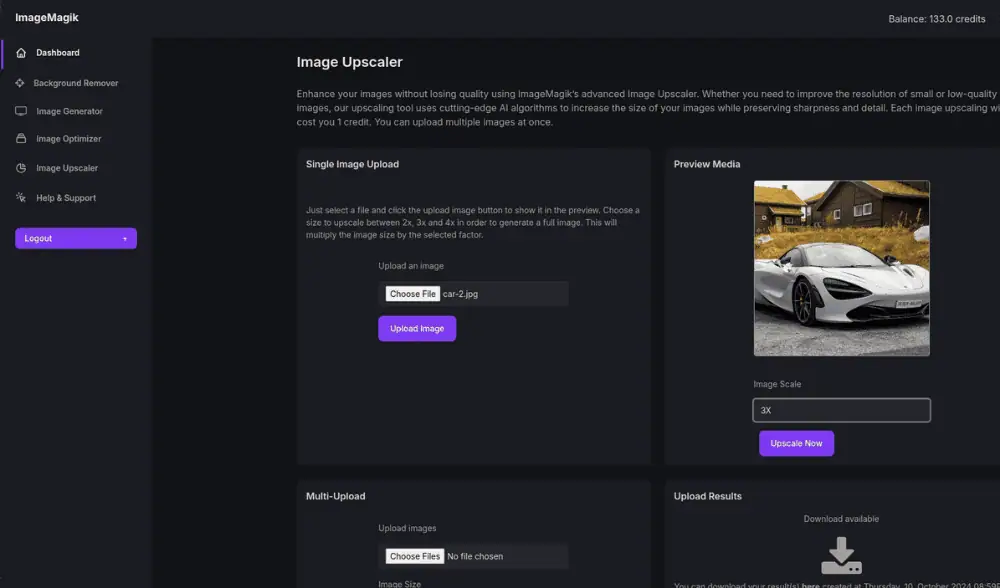Open the Image Scale 3X dropdown

841,410
